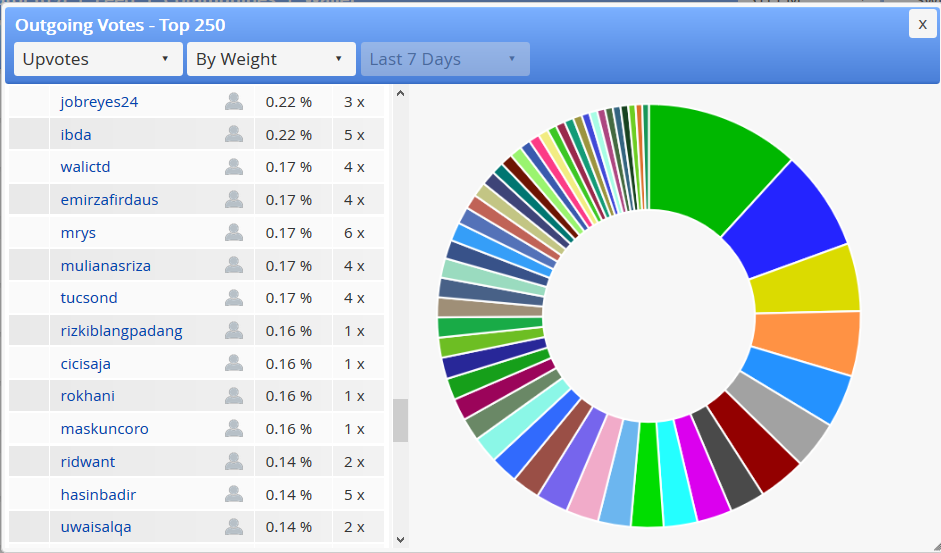Open the mulianasriza account link

[x=106, y=265]
